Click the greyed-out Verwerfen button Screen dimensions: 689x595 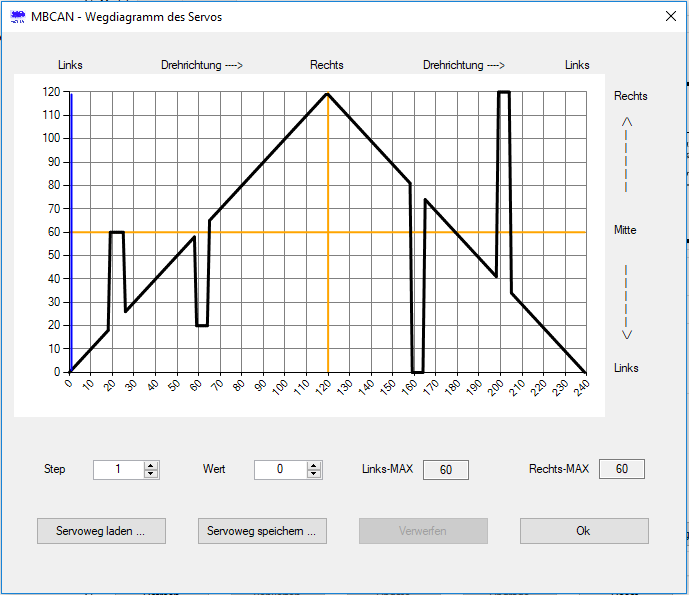pos(423,531)
